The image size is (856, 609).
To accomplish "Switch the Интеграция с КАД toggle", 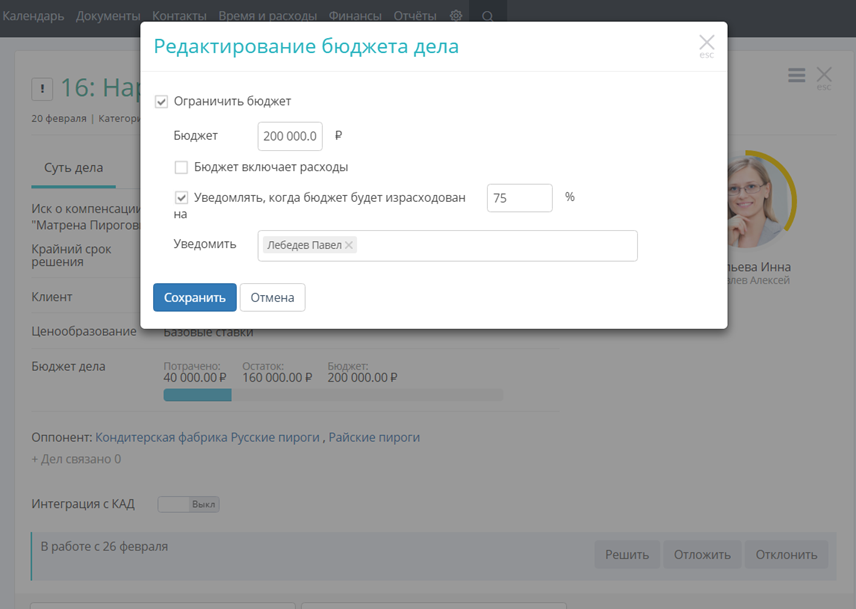I will pos(188,504).
